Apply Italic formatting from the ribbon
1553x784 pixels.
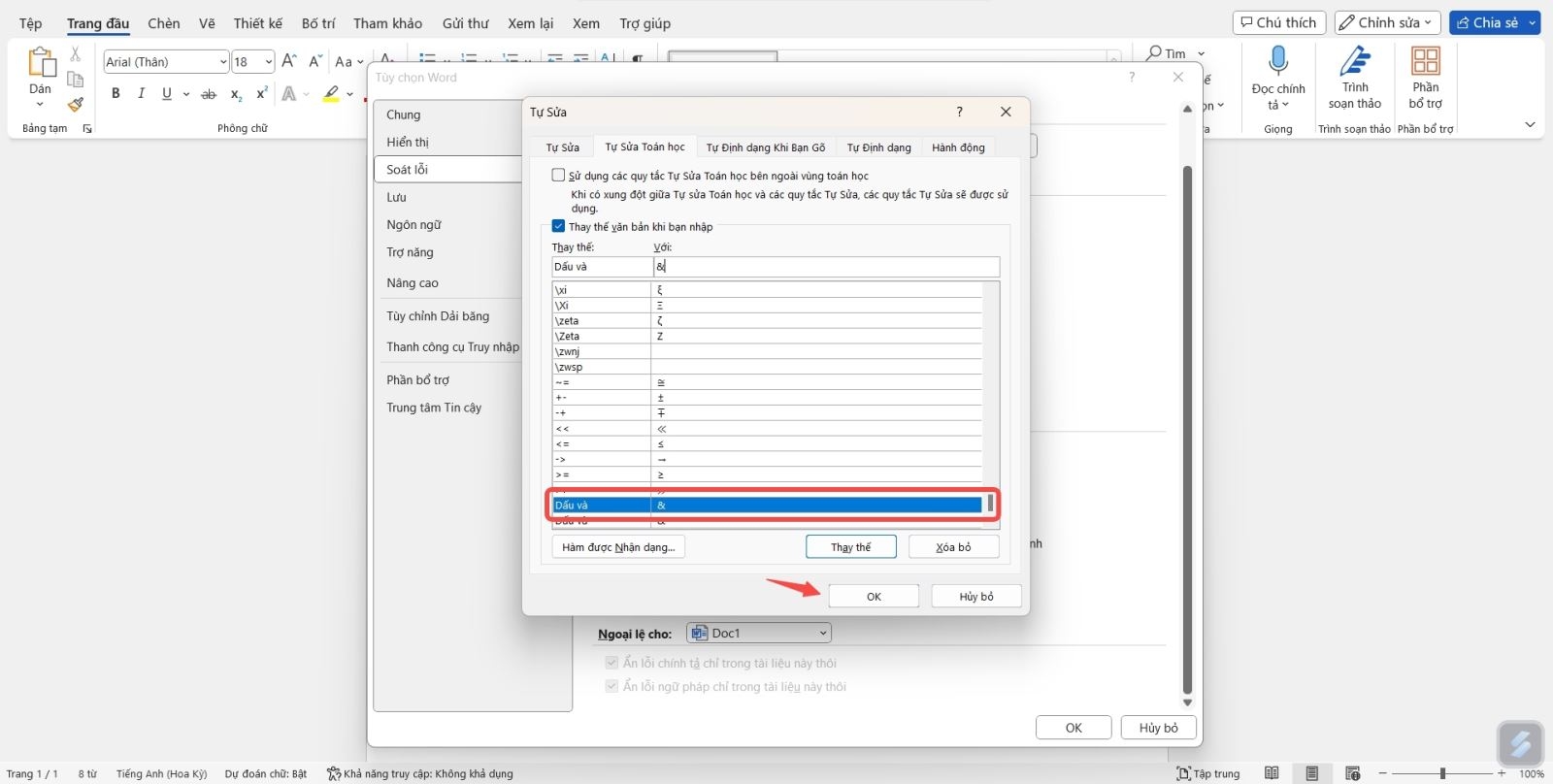coord(141,93)
